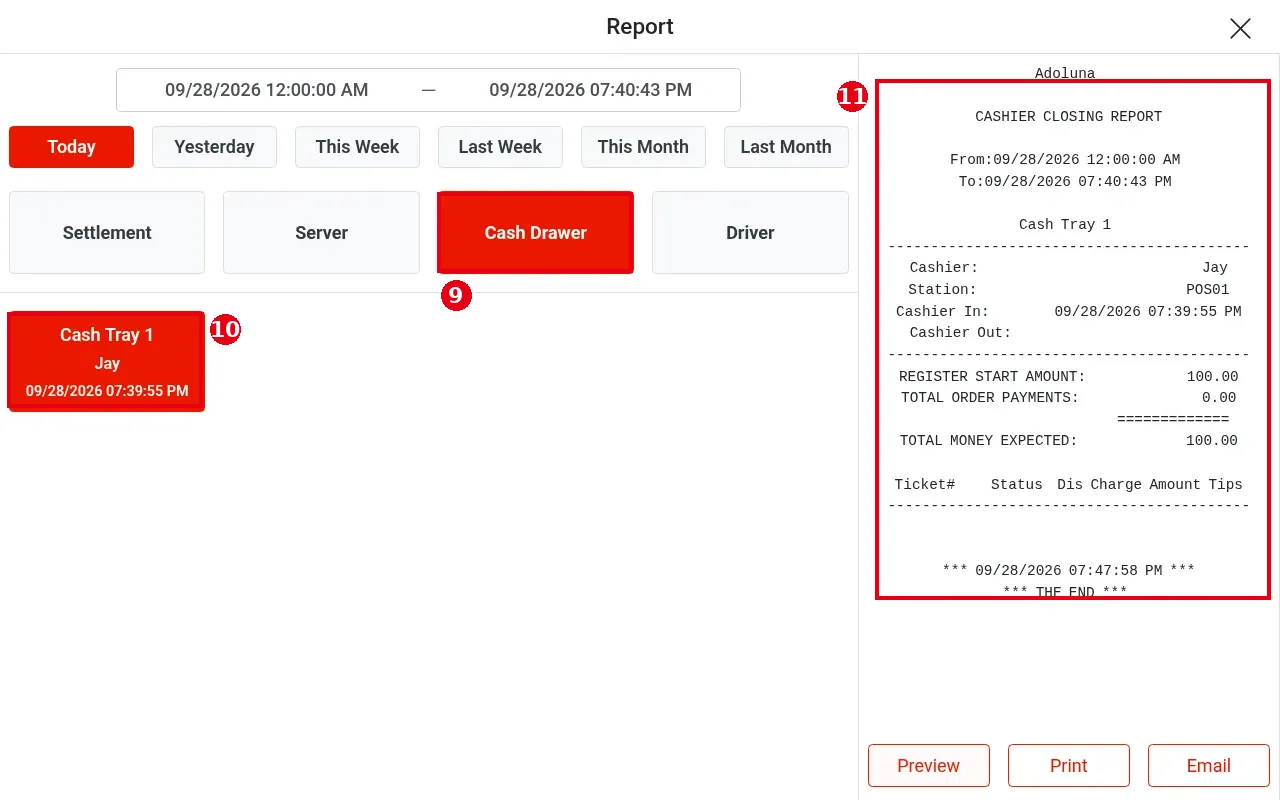Filter the report by This Week
Image resolution: width=1280 pixels, height=800 pixels.
pos(357,147)
